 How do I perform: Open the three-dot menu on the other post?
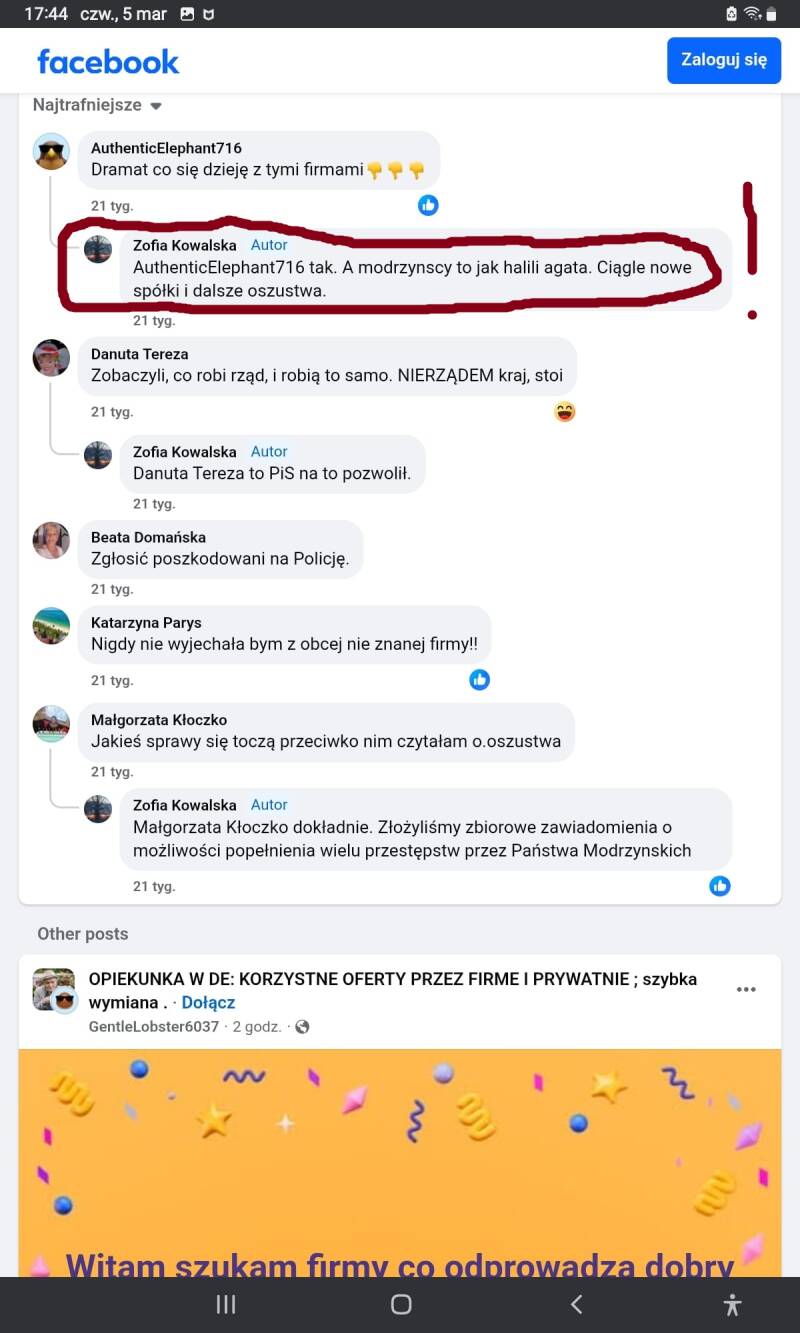(x=746, y=990)
